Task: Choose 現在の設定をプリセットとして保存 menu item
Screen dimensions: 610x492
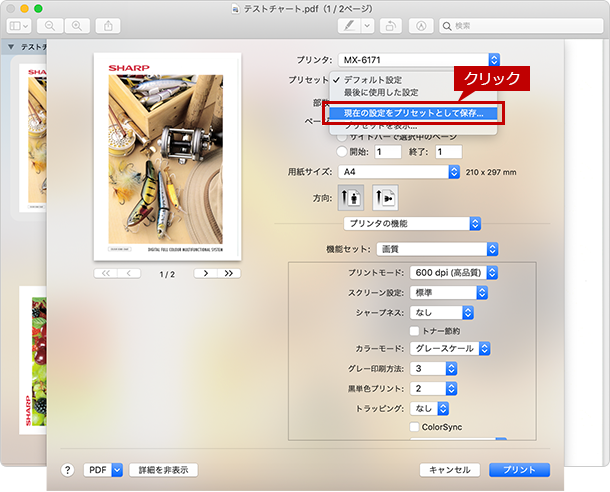Action: [x=413, y=113]
